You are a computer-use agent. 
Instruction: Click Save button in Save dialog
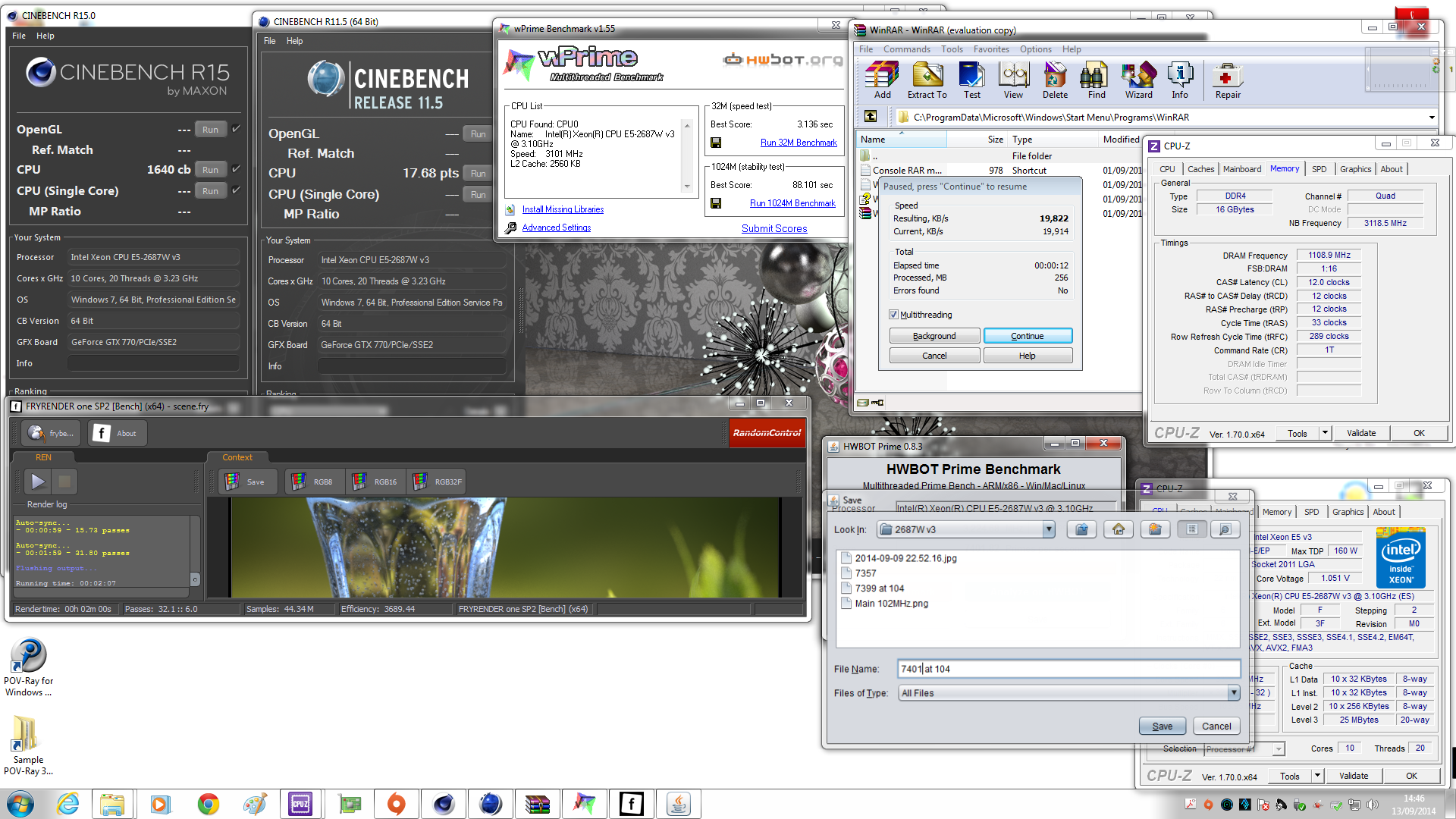[1162, 726]
